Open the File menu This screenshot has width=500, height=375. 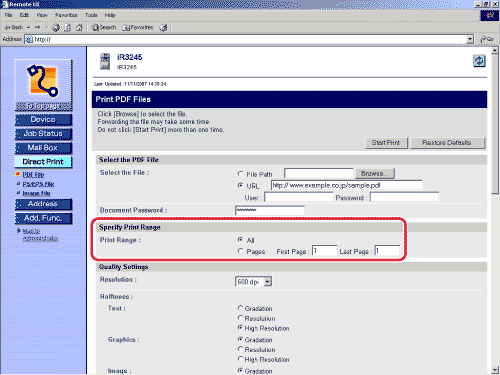9,15
